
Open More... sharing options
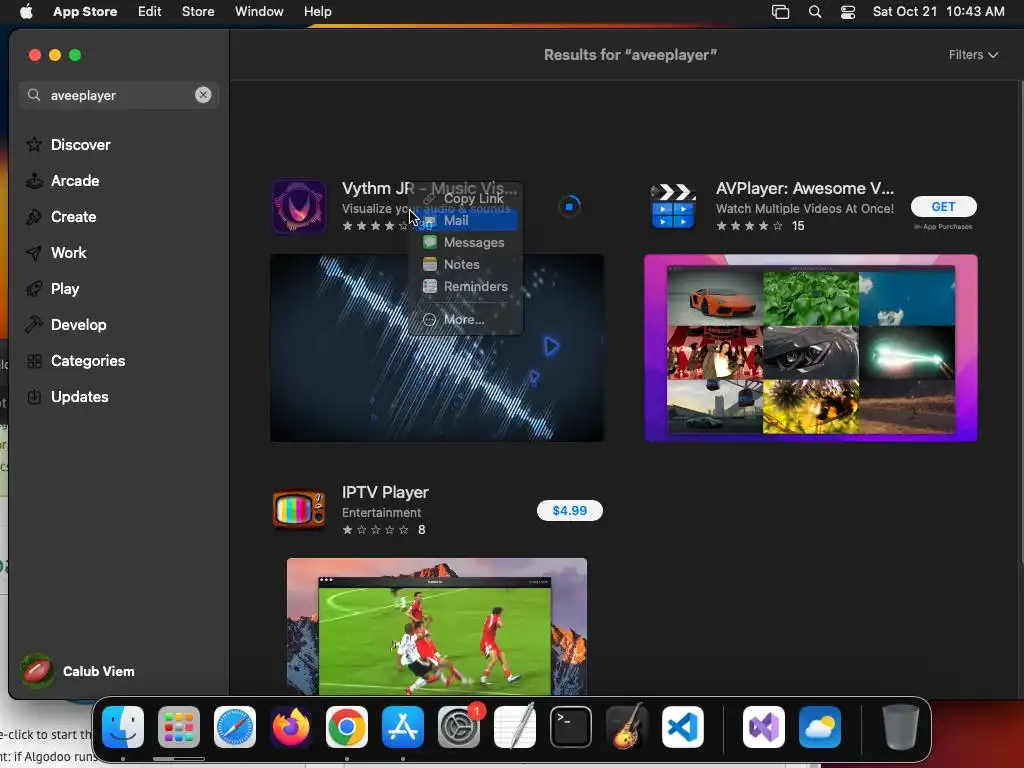pyautogui.click(x=465, y=319)
